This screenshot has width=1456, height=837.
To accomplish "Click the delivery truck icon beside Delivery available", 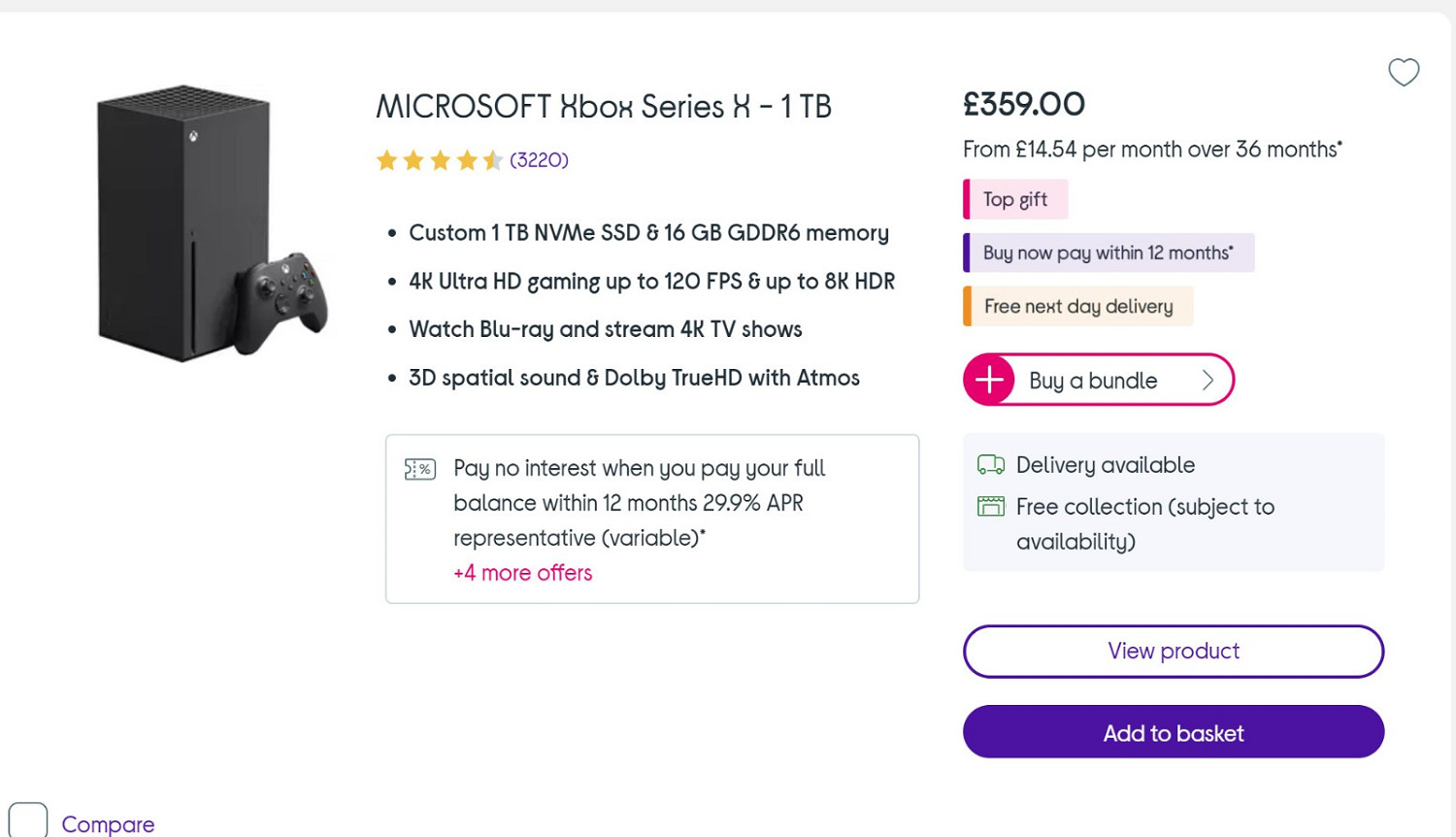I will [x=991, y=464].
